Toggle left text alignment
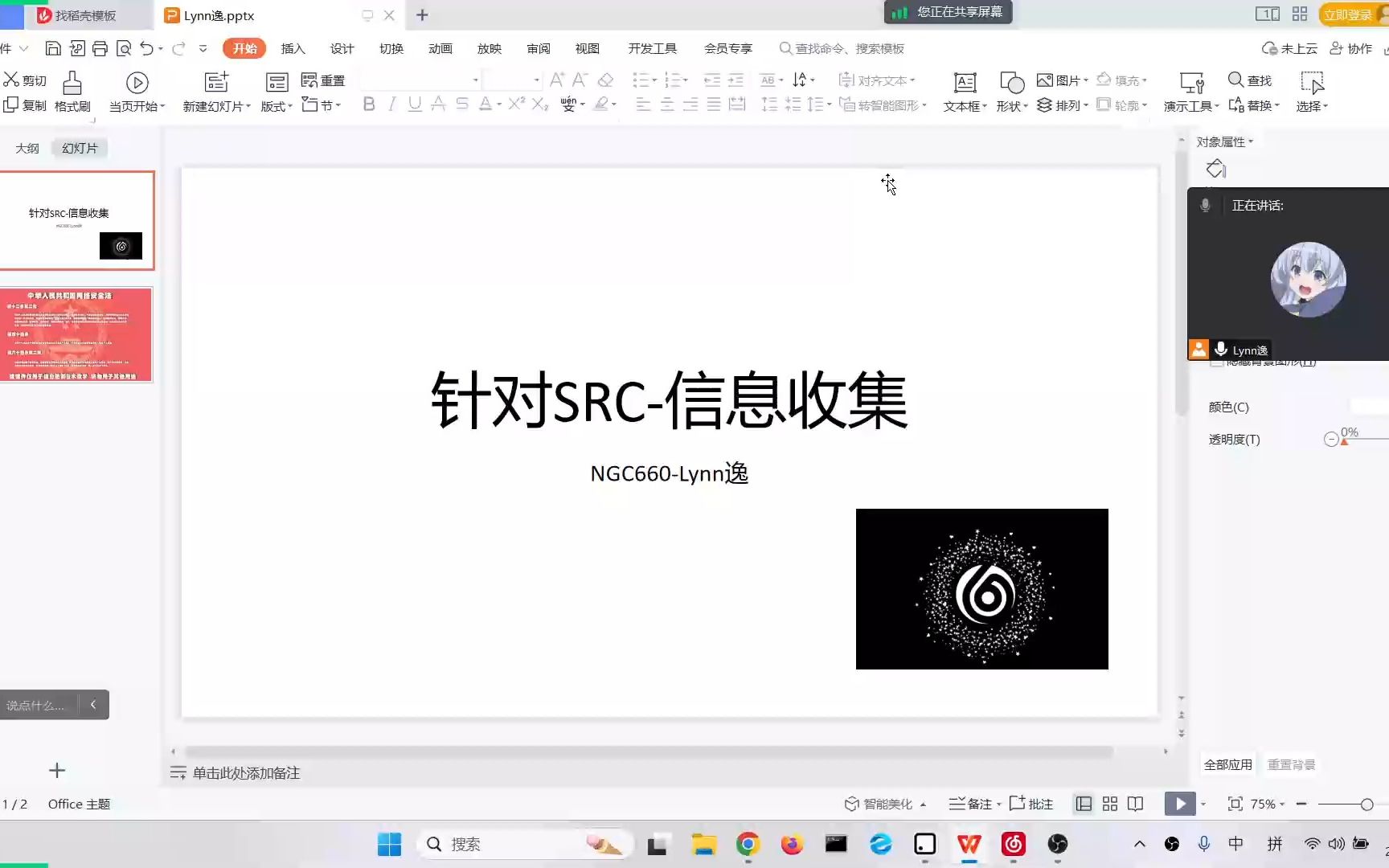Viewport: 1389px width, 868px height. coord(643,104)
